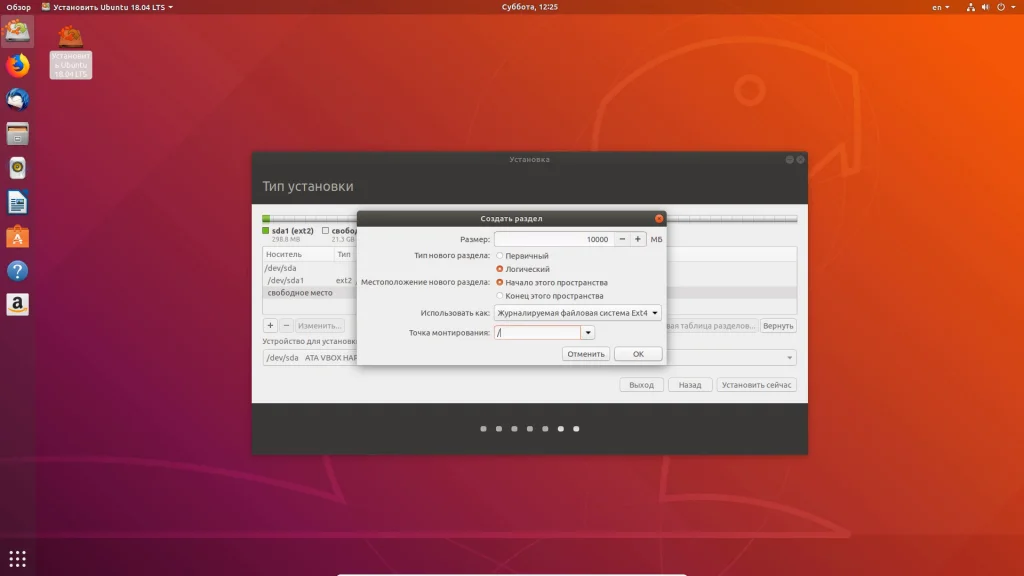Open the Установить Ubuntu 18.04 LTS app menu

(x=107, y=7)
